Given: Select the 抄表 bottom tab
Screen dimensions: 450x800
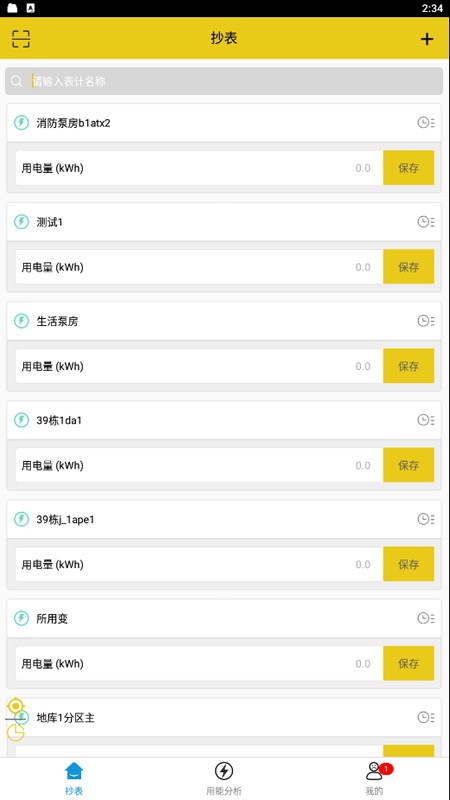Looking at the screenshot, I should [x=74, y=778].
